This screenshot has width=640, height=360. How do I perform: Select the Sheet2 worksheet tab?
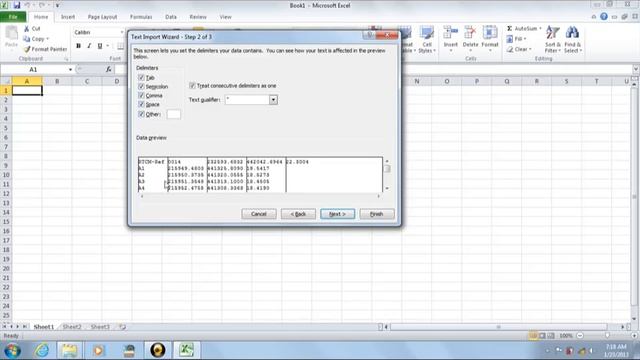(72, 327)
